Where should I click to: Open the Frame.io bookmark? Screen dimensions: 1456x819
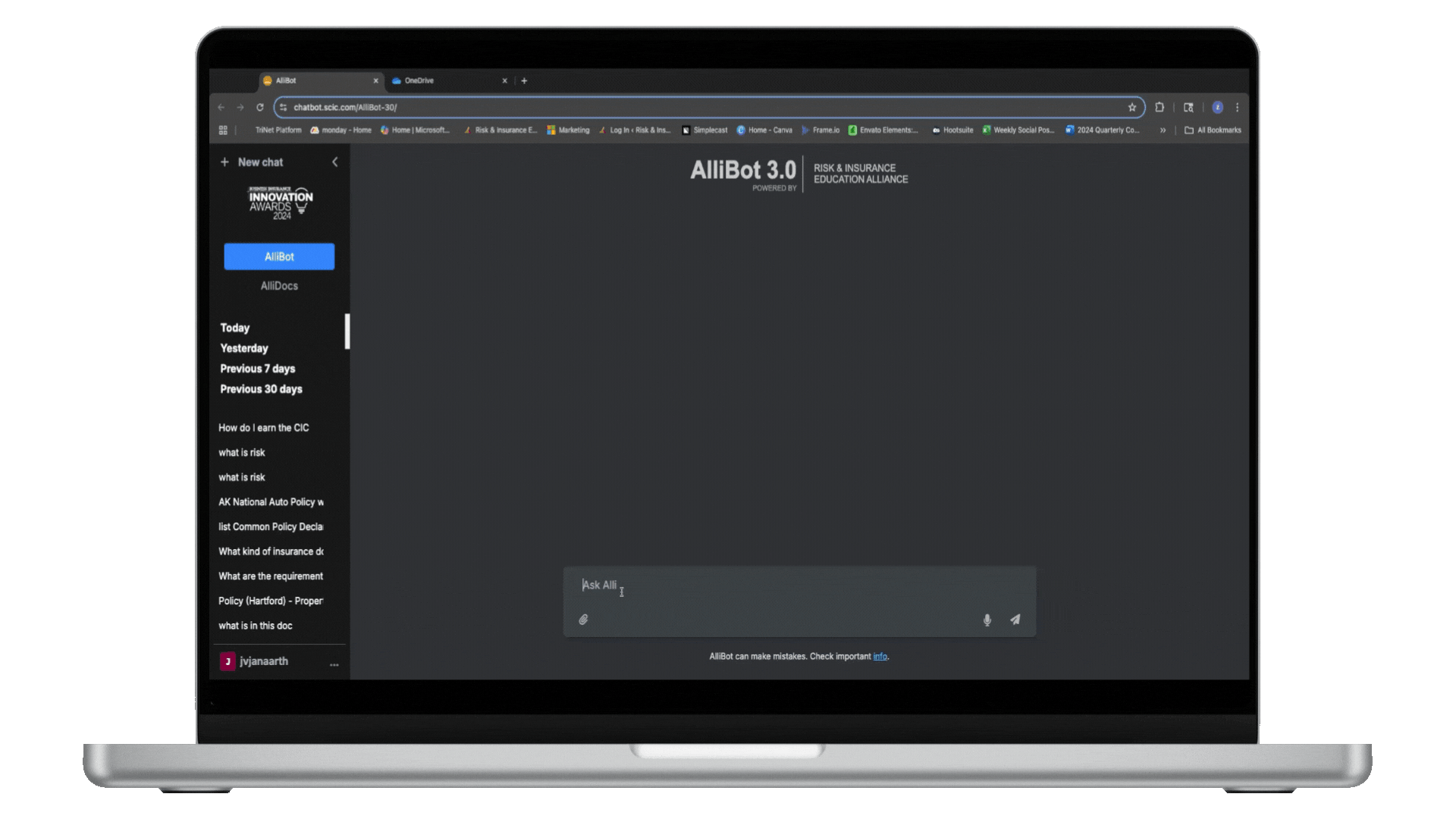(821, 130)
